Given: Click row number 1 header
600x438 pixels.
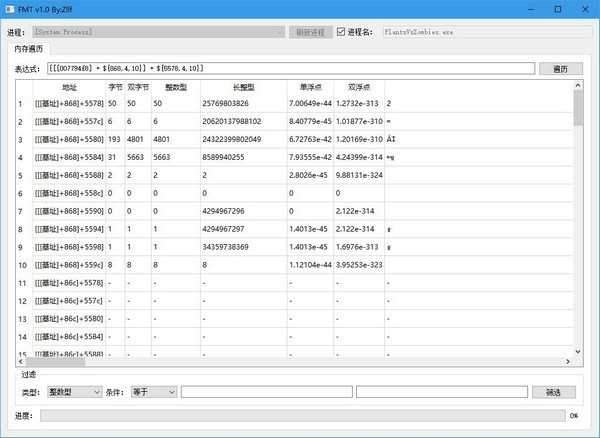Looking at the screenshot, I should point(24,104).
